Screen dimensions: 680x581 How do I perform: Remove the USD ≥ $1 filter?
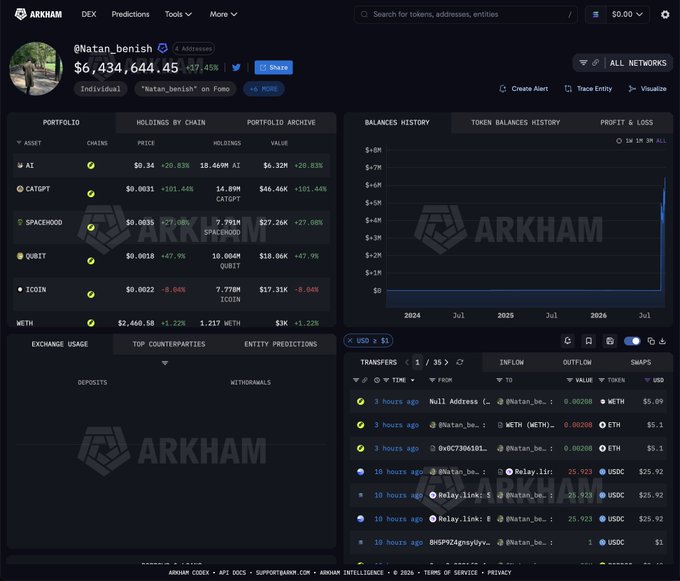pyautogui.click(x=350, y=341)
